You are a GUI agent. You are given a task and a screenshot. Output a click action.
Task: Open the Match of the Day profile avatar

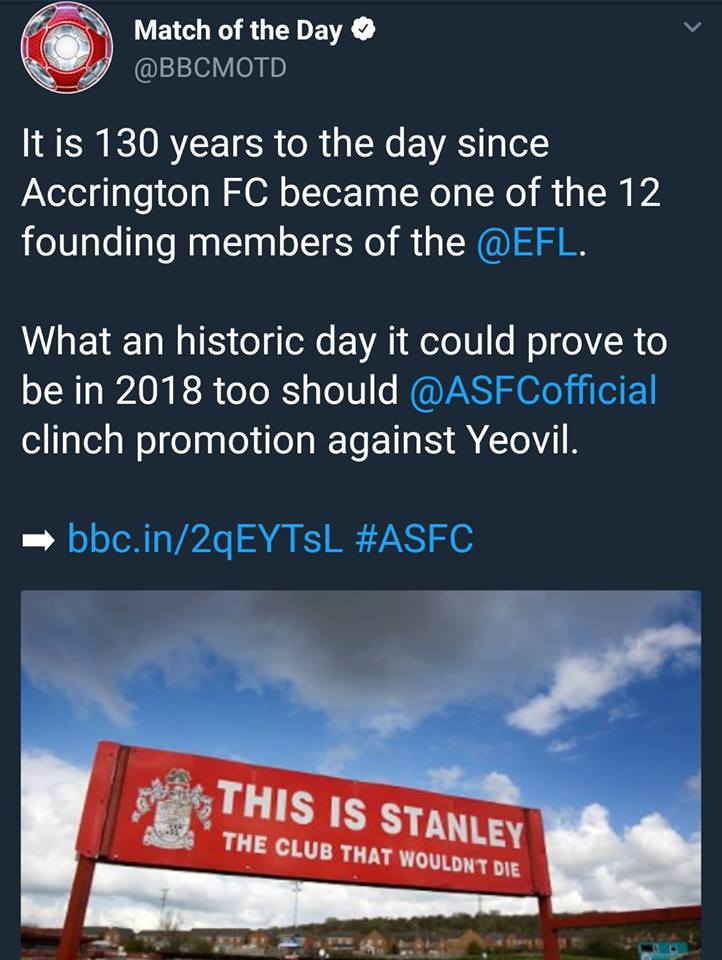pyautogui.click(x=67, y=48)
